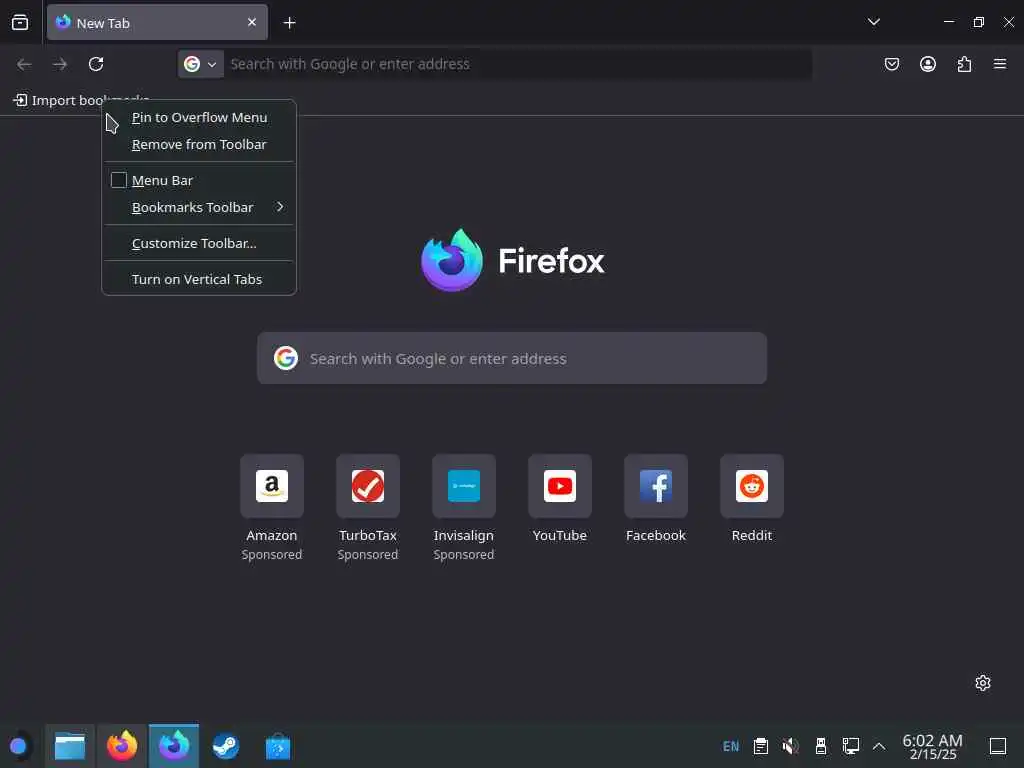Screen dimensions: 1024x768
Task: Click the Import bookmarks toolbar link
Action: (81, 100)
